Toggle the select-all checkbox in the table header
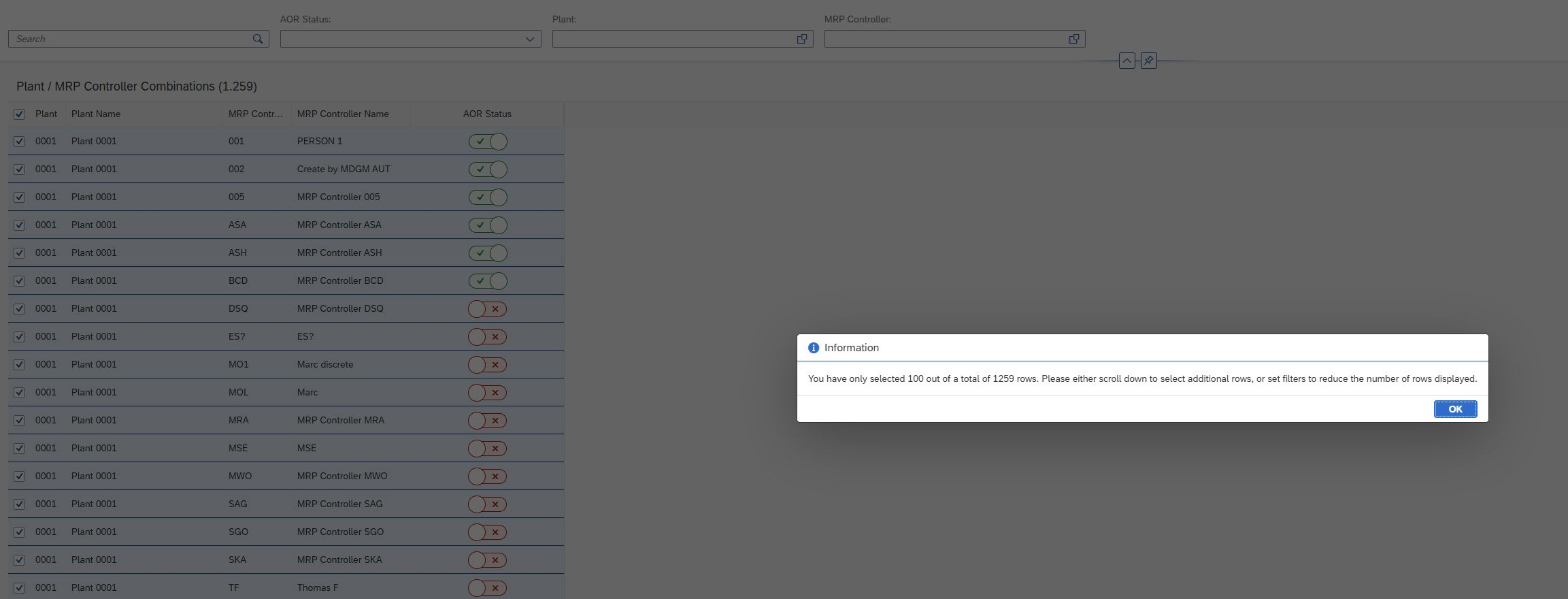The height and width of the screenshot is (599, 1568). 19,114
